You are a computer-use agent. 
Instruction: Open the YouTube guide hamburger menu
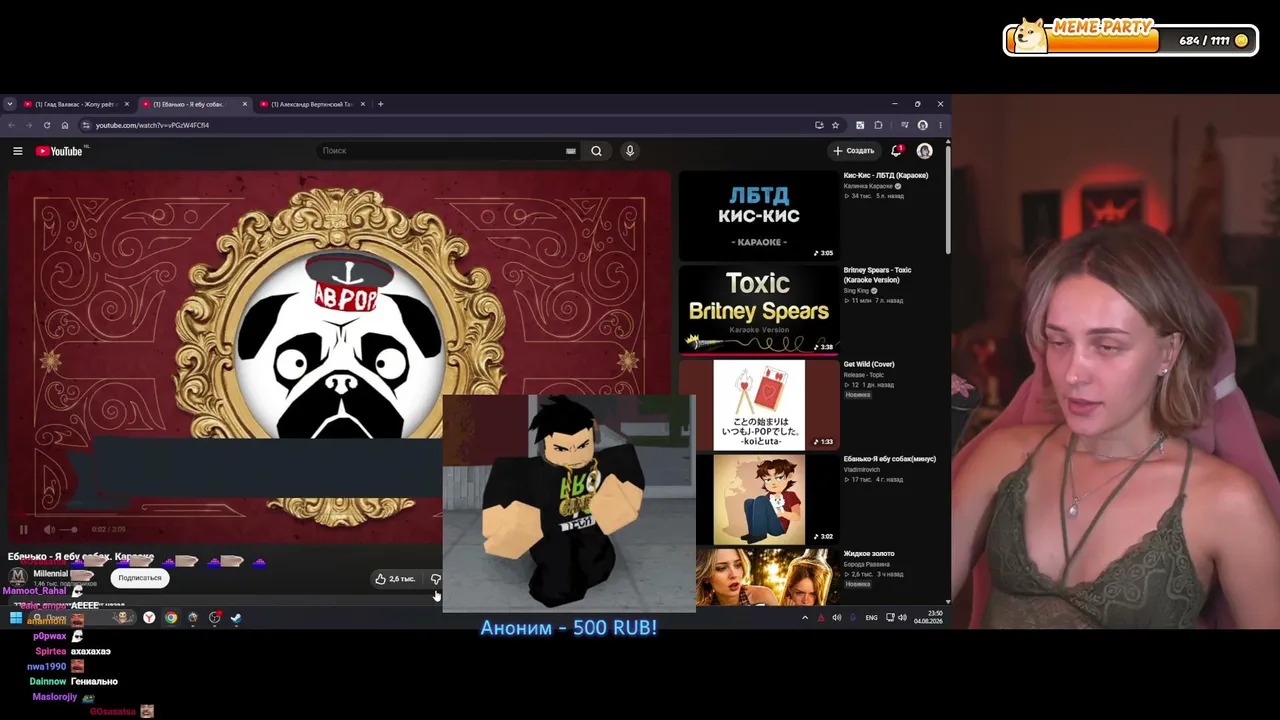click(18, 151)
